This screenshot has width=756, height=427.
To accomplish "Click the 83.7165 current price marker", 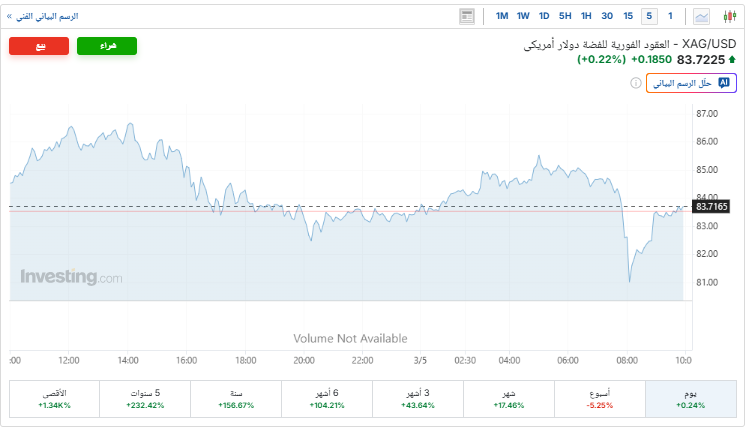I will tap(711, 206).
